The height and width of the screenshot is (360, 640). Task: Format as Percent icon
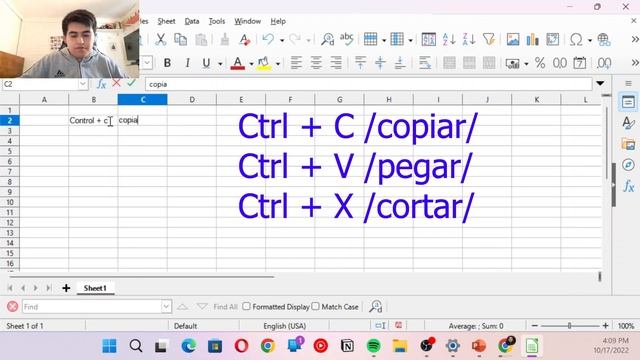coord(540,63)
